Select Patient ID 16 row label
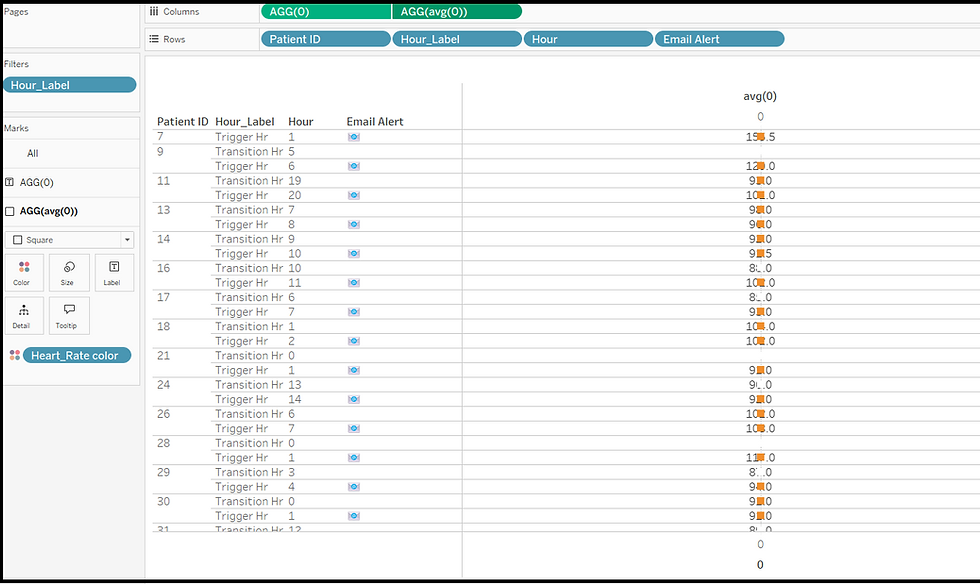Viewport: 980px width, 584px height. pyautogui.click(x=164, y=268)
